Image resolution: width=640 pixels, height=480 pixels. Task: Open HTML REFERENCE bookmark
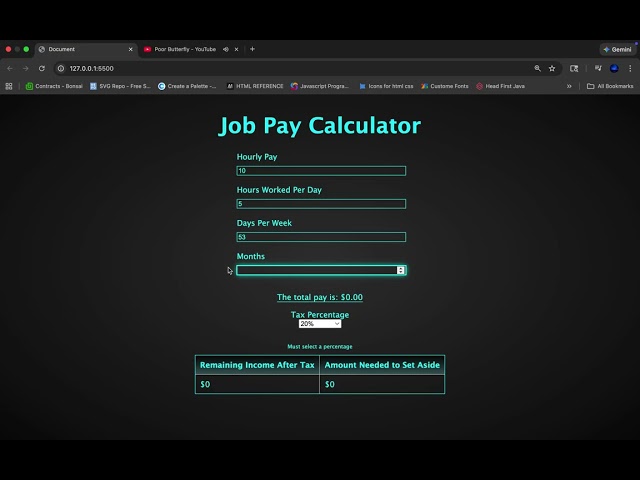[255, 86]
